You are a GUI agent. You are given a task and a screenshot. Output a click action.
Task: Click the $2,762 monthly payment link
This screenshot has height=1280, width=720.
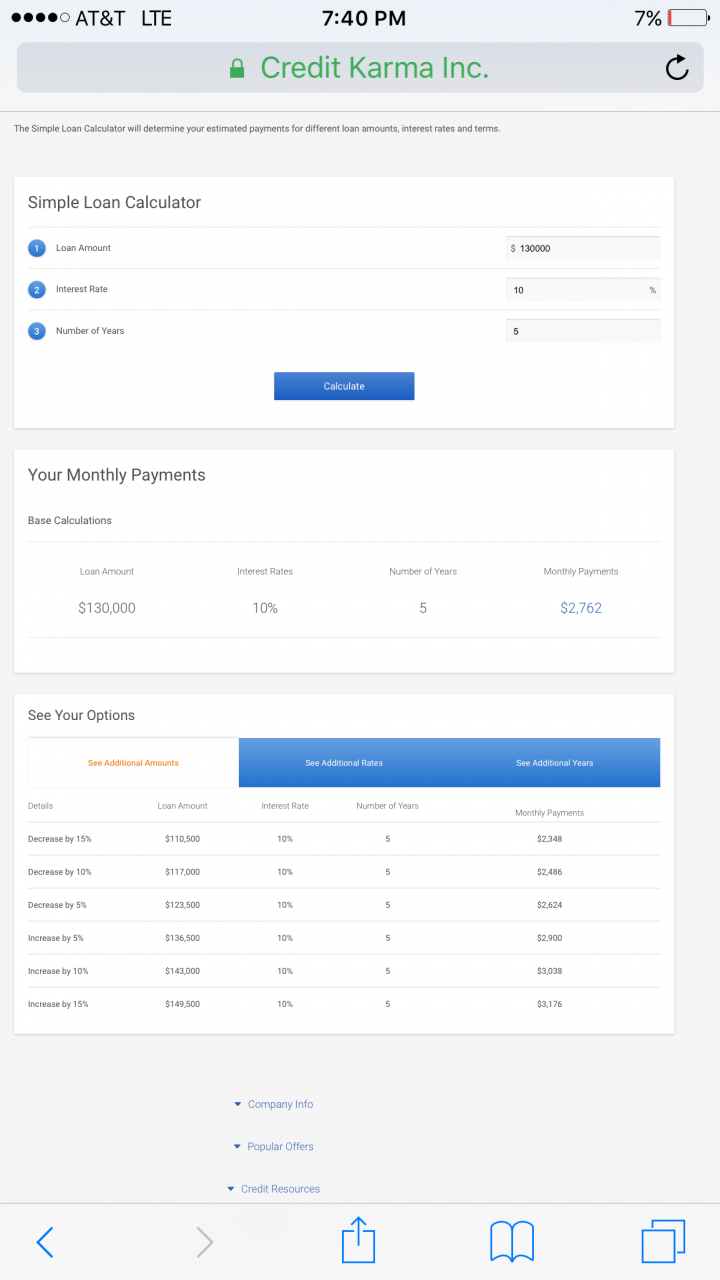pyautogui.click(x=581, y=608)
